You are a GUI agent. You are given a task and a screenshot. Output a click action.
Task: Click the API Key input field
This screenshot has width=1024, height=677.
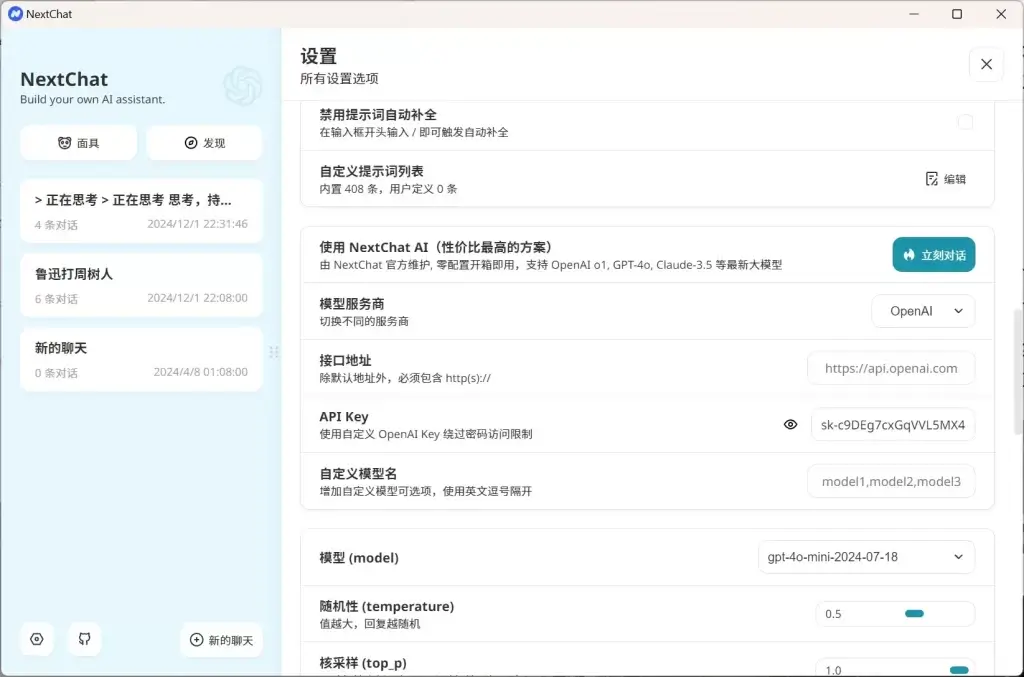[892, 425]
